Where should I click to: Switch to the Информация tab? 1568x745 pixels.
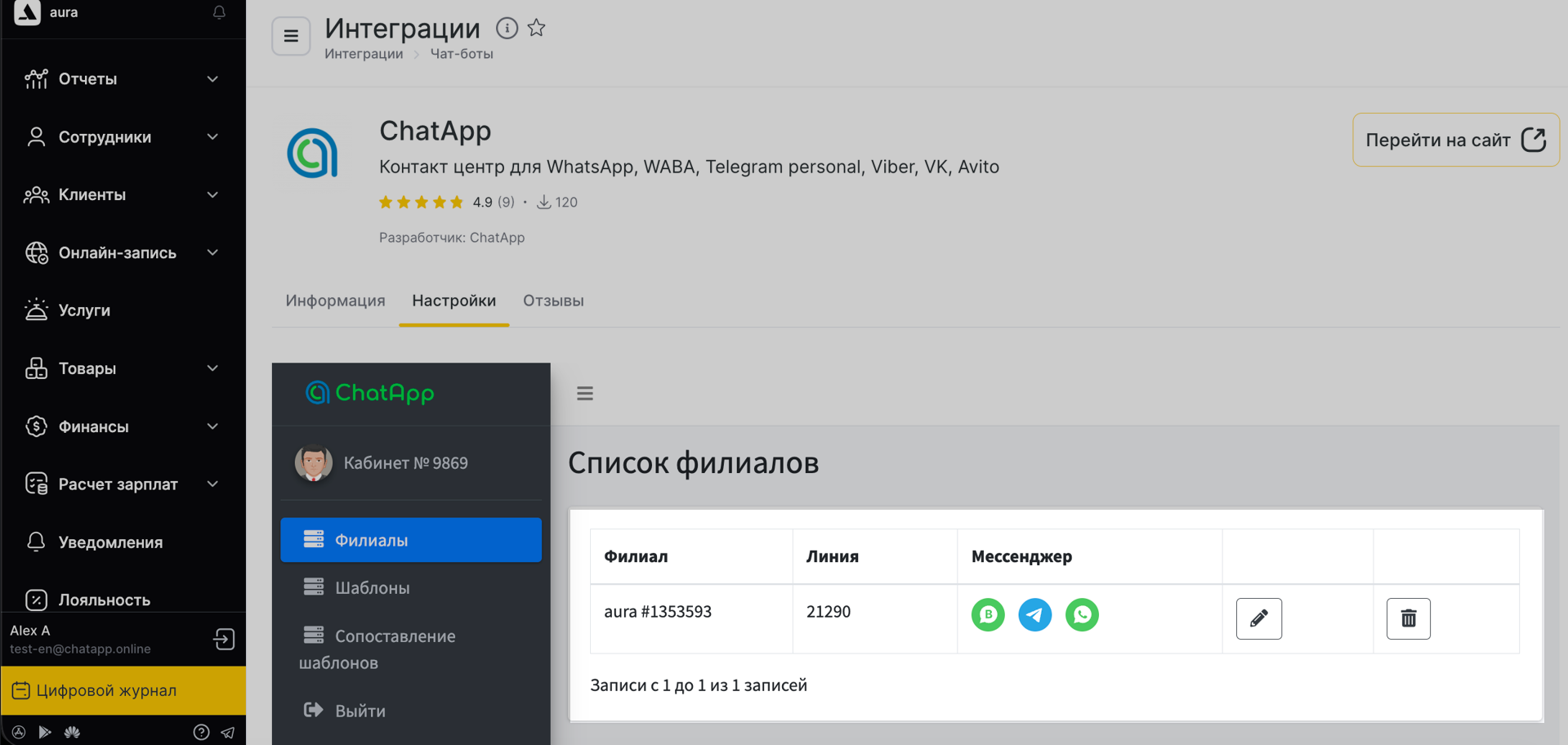pyautogui.click(x=335, y=301)
